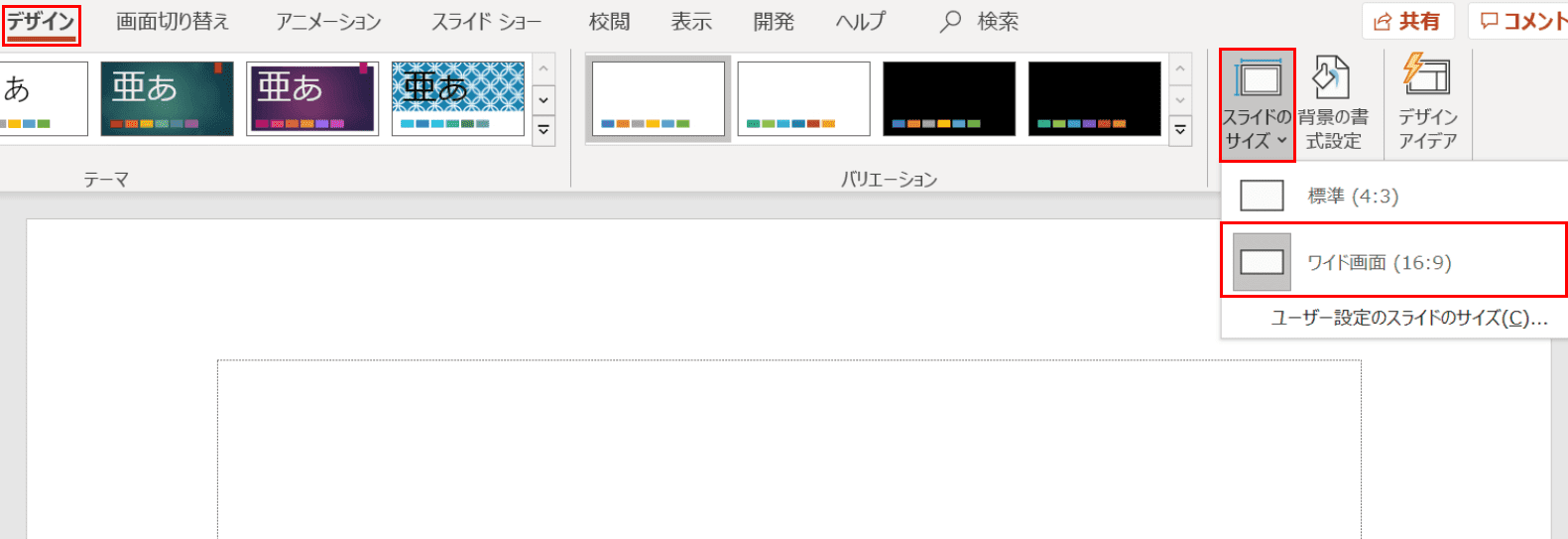Click the 検索 search box

[x=980, y=22]
